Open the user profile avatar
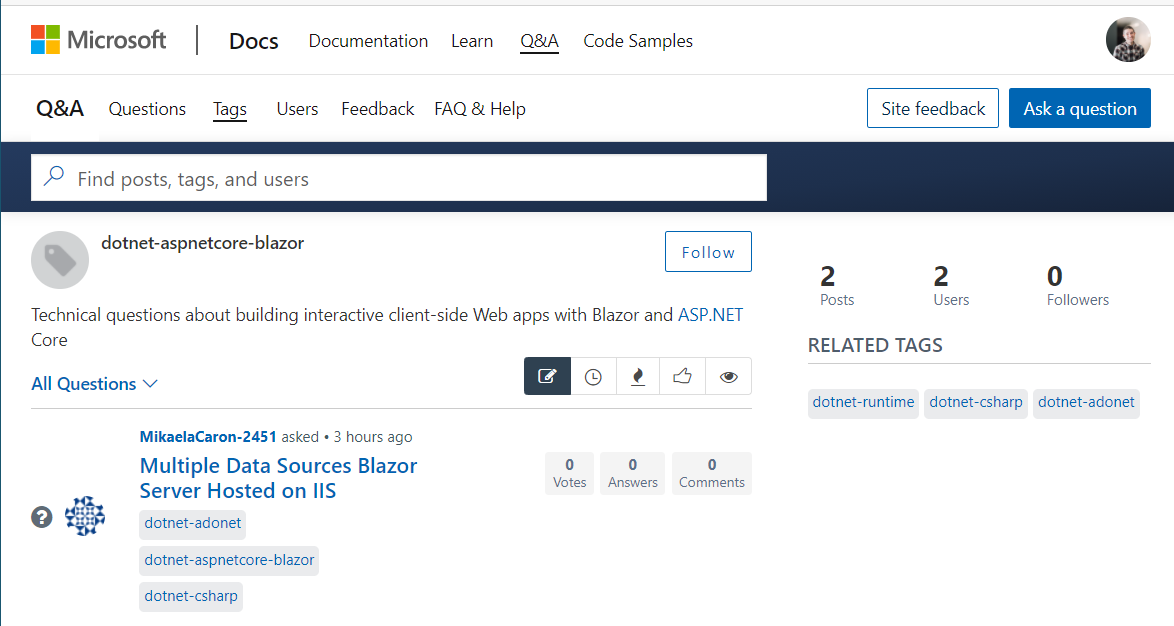The image size is (1174, 626). click(x=1128, y=40)
